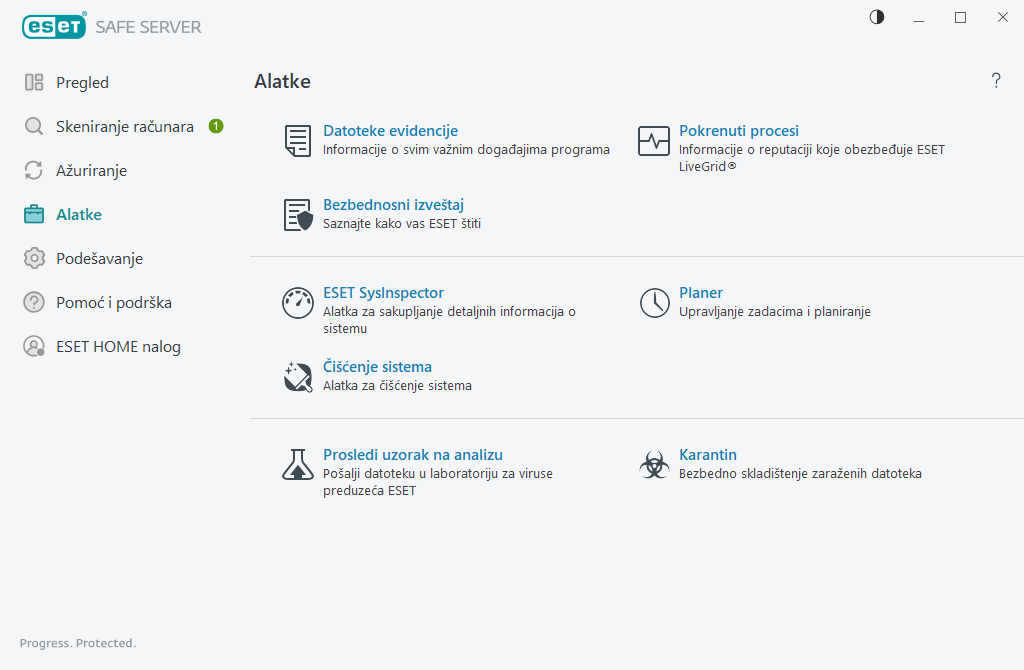The image size is (1024, 670).
Task: Toggle the dark/light contrast mode button
Action: point(877,17)
